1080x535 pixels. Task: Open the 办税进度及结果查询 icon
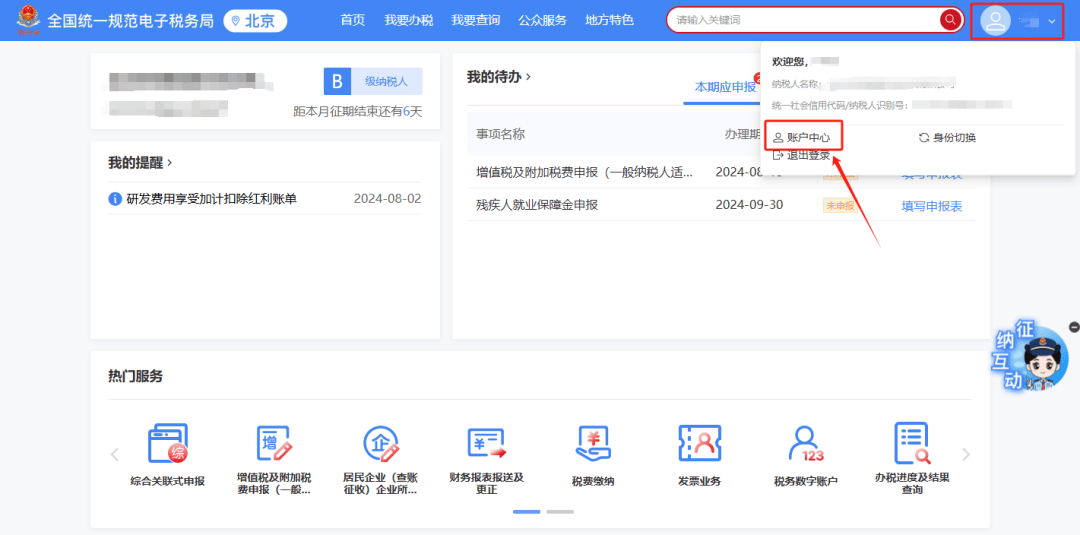tap(912, 443)
